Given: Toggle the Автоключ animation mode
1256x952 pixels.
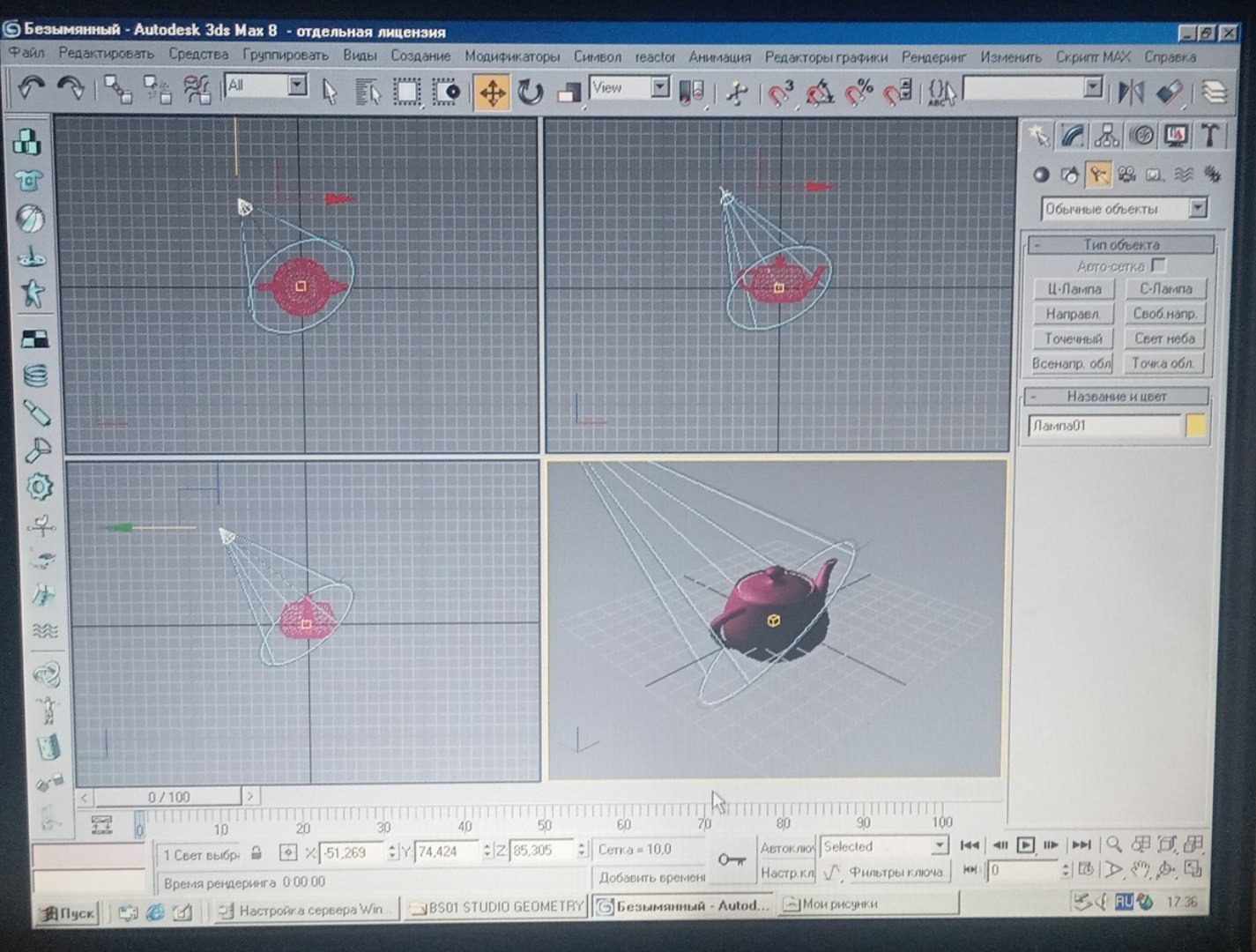Looking at the screenshot, I should [x=786, y=848].
